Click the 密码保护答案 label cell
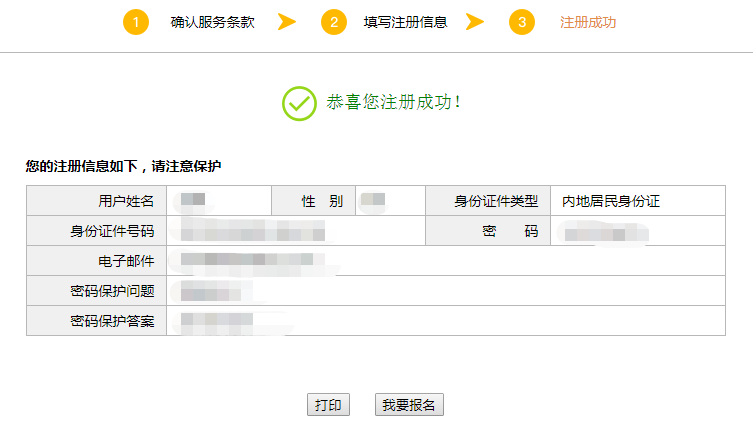The image size is (753, 430). [97, 321]
